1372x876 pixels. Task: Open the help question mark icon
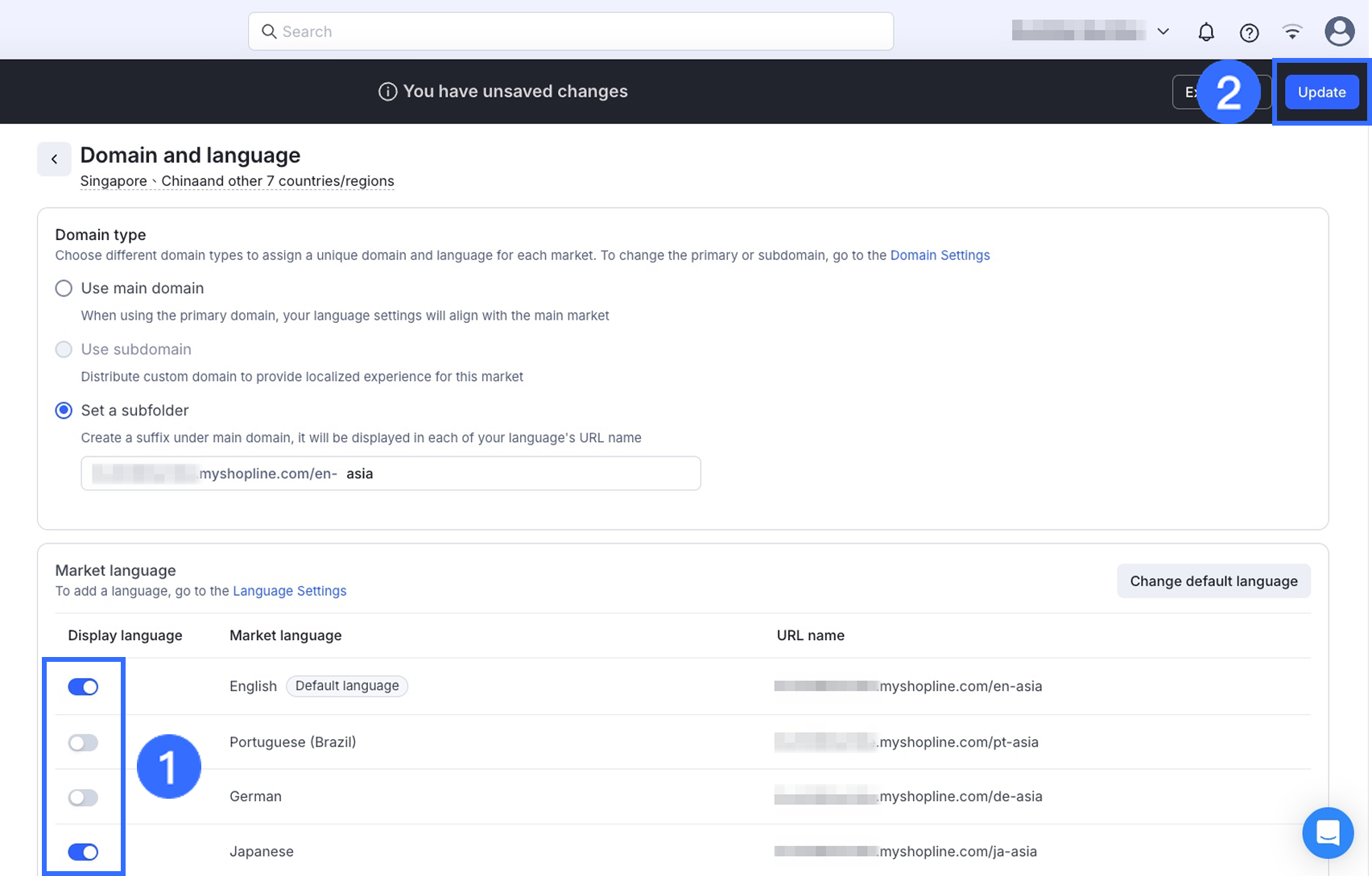[x=1249, y=32]
